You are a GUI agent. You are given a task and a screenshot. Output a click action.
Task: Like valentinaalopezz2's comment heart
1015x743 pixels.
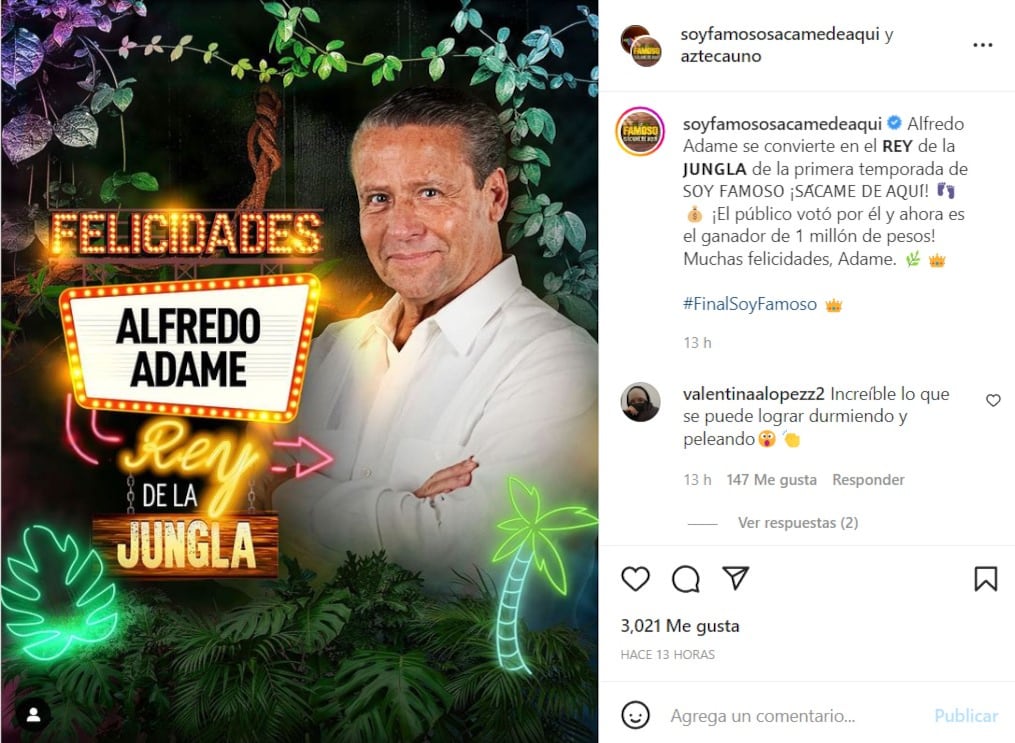[993, 401]
